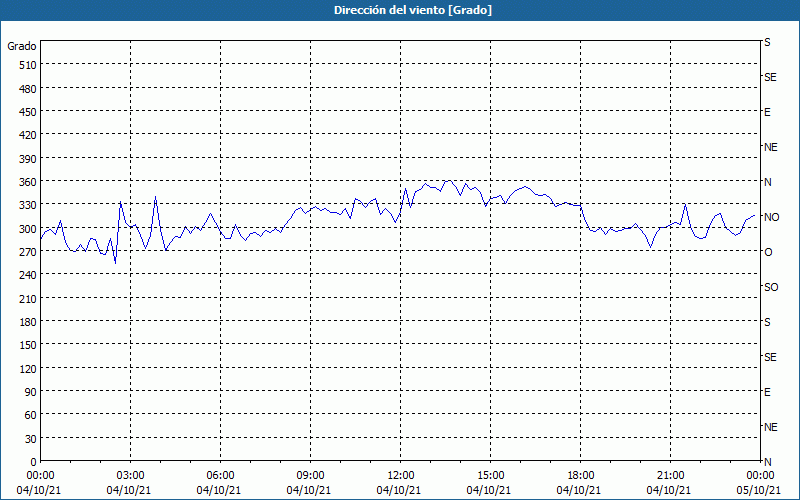The height and width of the screenshot is (500, 800).
Task: Pick the 12:00 time axis label
Action: pos(401,476)
